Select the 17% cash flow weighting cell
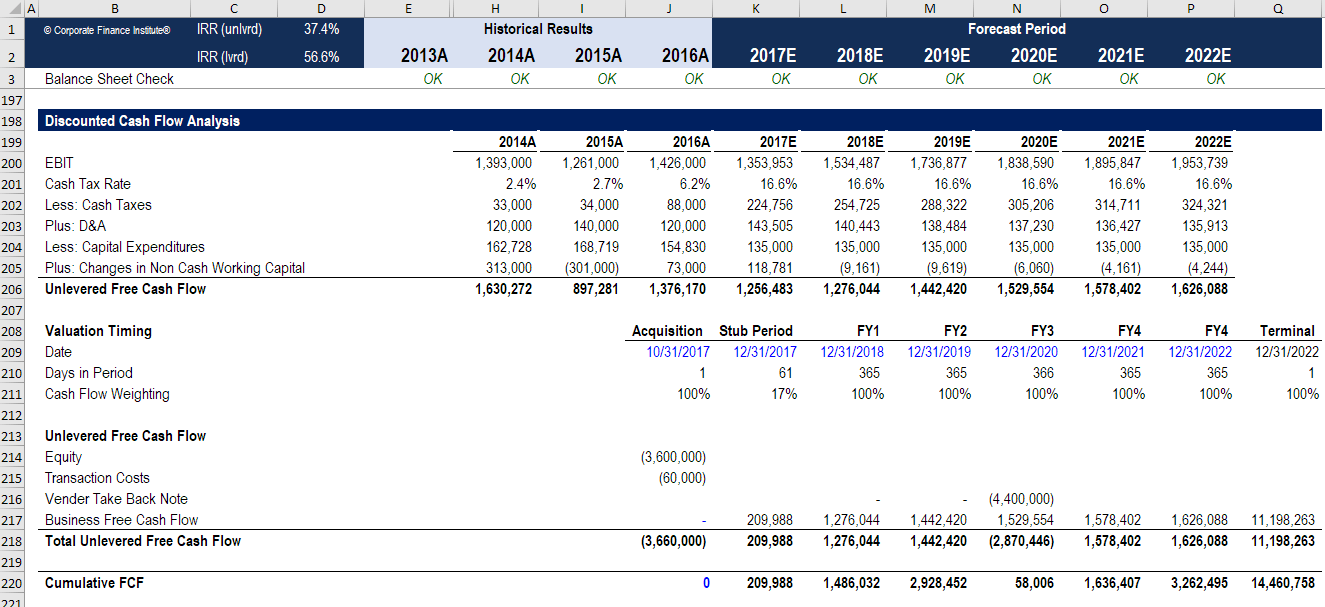The width and height of the screenshot is (1325, 607). (784, 394)
